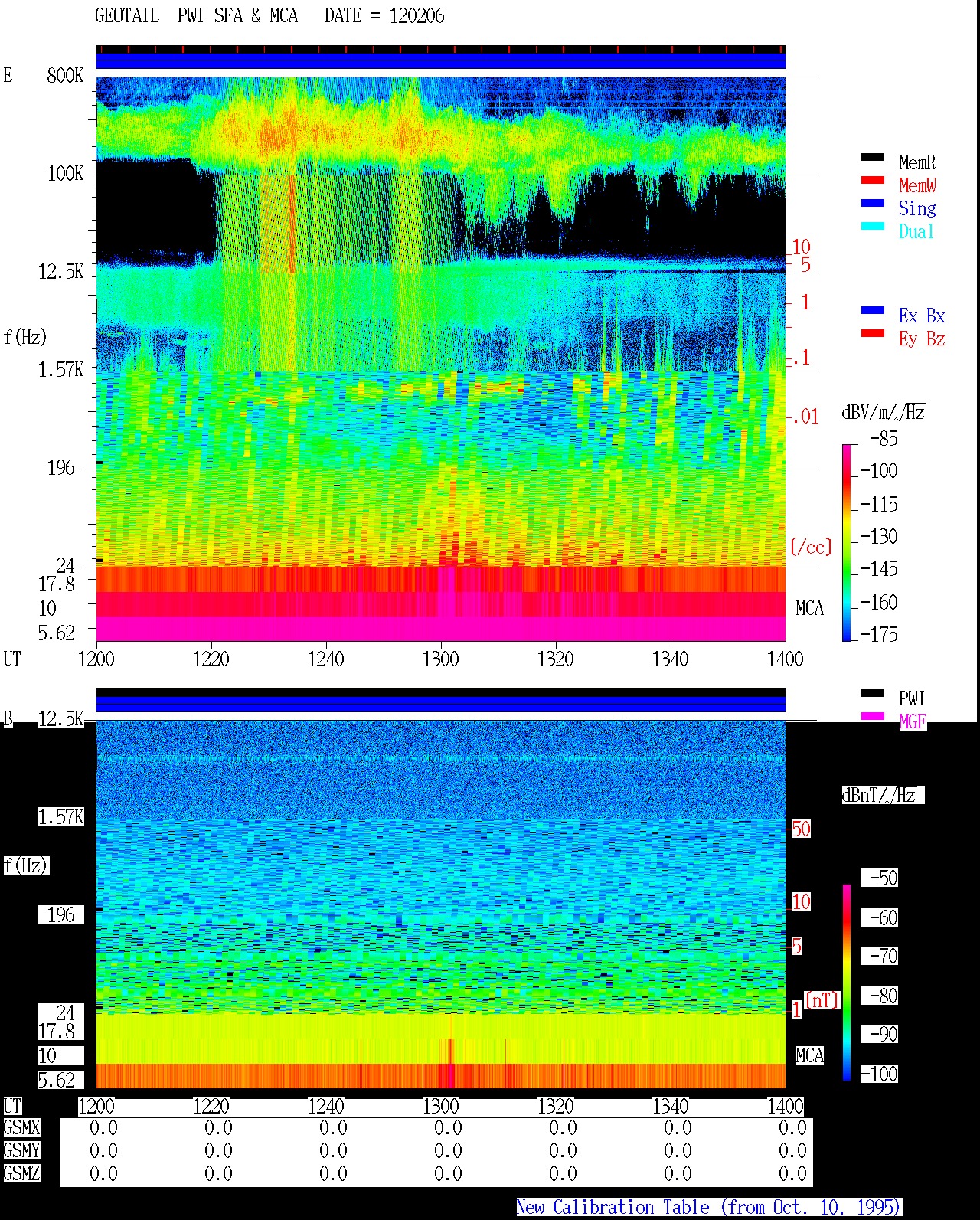980x1220 pixels.
Task: Click the GSMZ row label
Action: coord(21,1173)
